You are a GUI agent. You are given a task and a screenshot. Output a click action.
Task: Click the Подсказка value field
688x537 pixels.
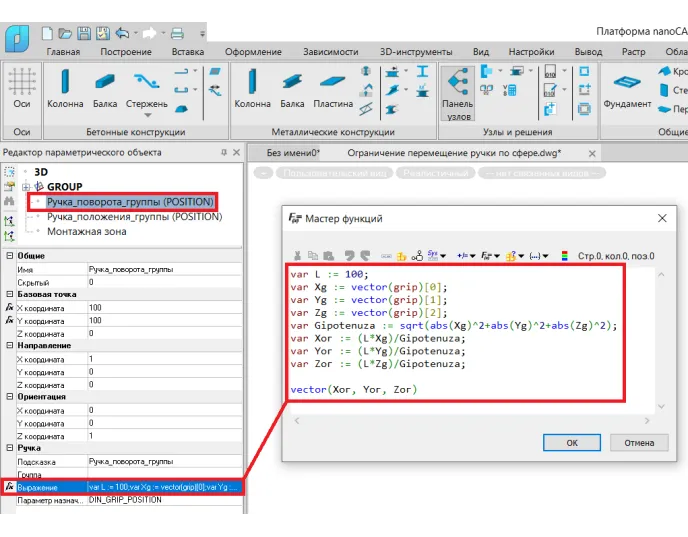coord(165,461)
